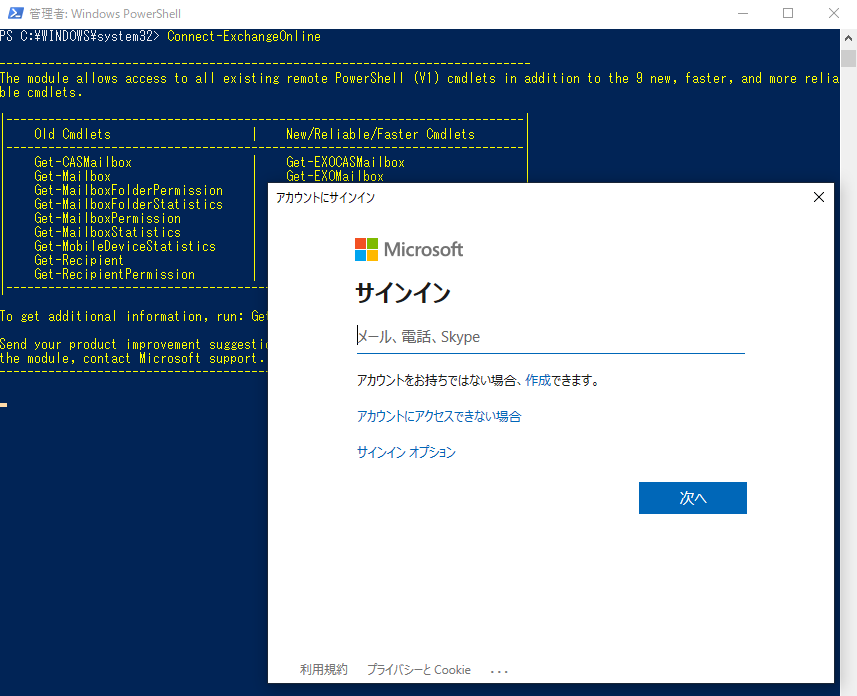Open more options via the ellipsis icon
This screenshot has height=696, width=857.
498,670
